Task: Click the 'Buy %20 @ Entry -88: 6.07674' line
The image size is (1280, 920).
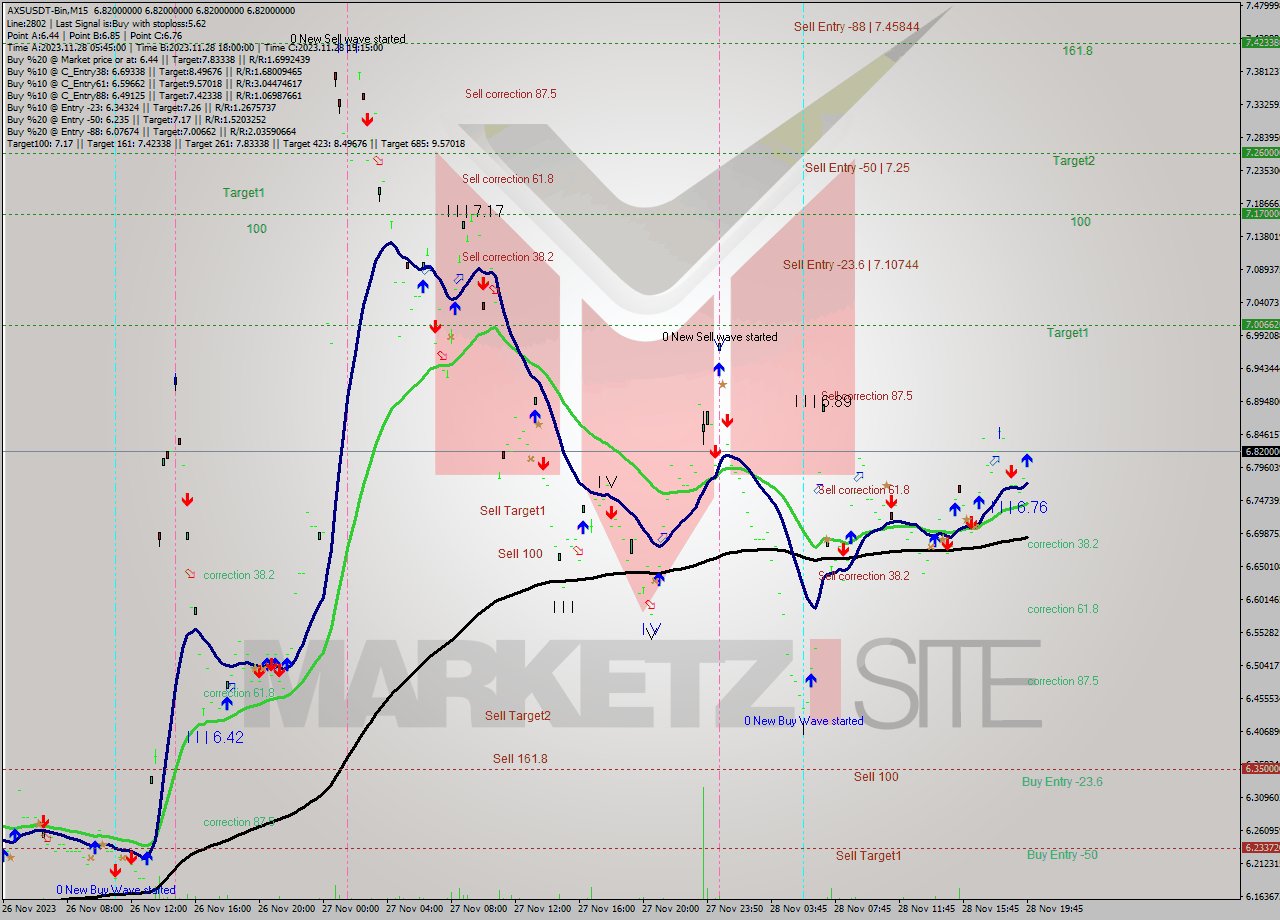Action: click(151, 131)
